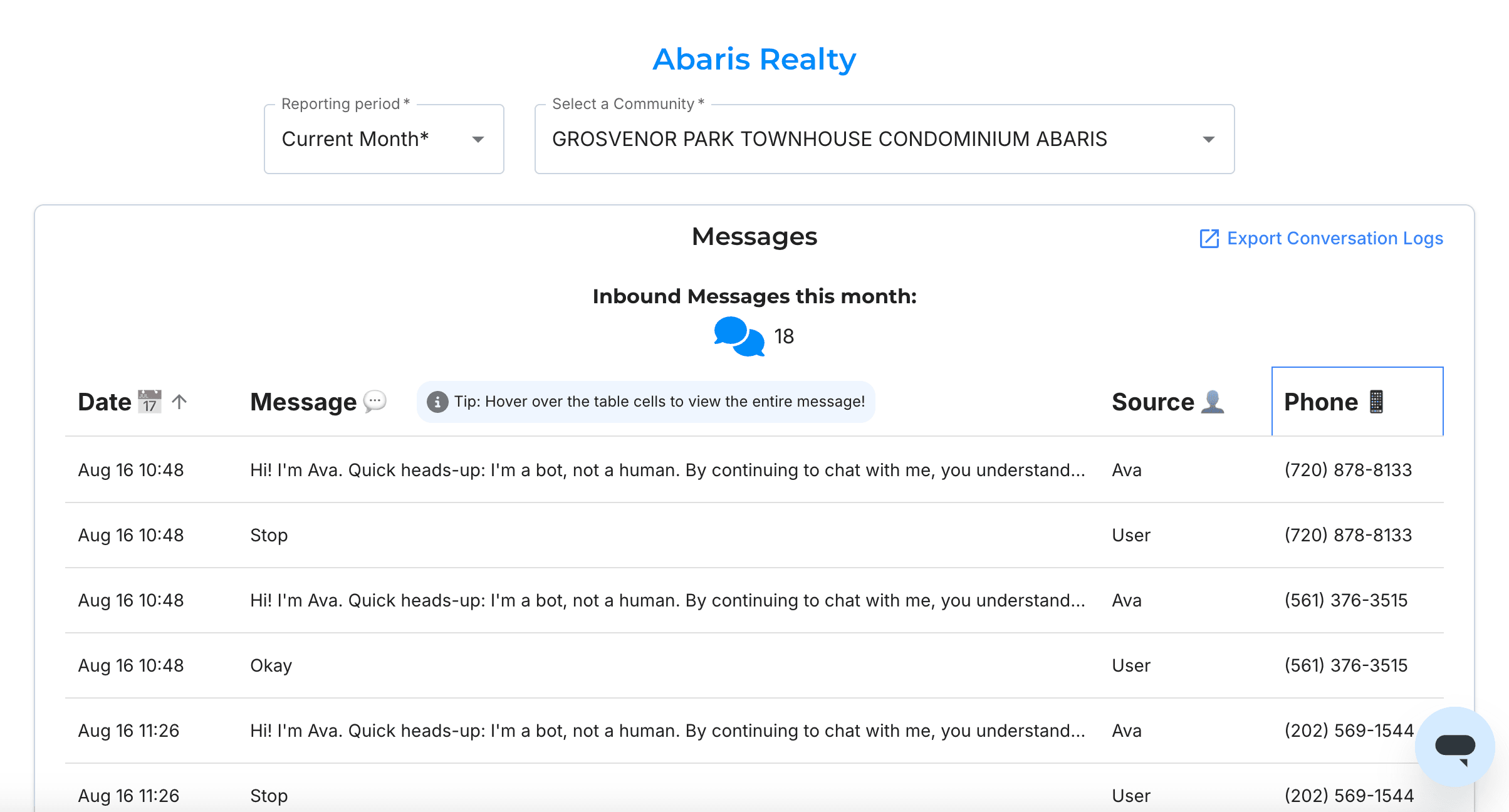Click the Stop message from (202) 569-1544

point(269,796)
